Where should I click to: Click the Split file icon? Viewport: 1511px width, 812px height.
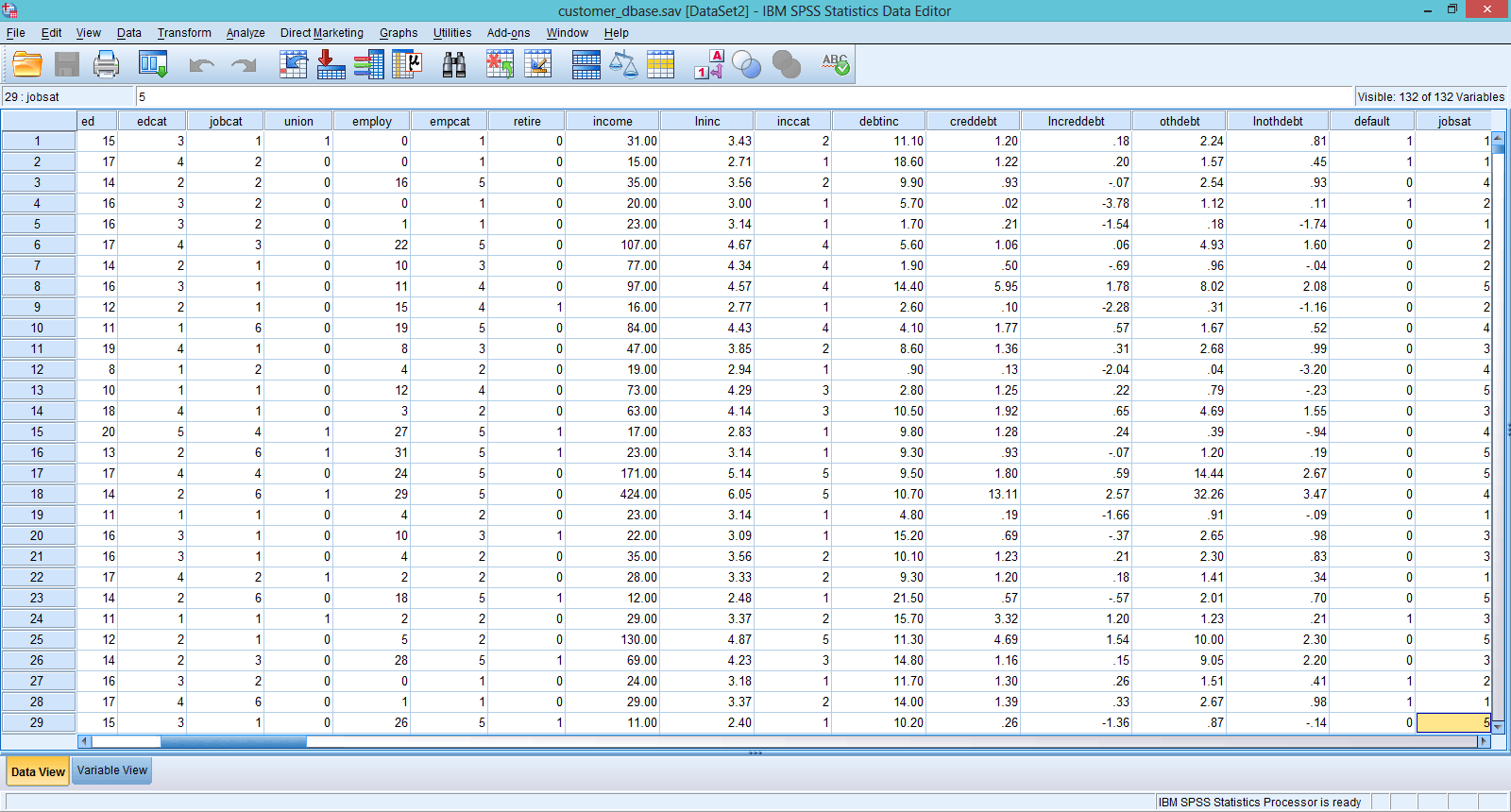[x=586, y=64]
